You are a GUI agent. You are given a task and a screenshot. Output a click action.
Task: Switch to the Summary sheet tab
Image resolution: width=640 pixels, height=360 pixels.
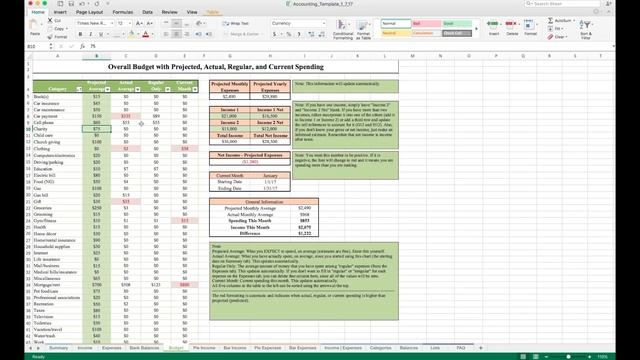pyautogui.click(x=58, y=348)
